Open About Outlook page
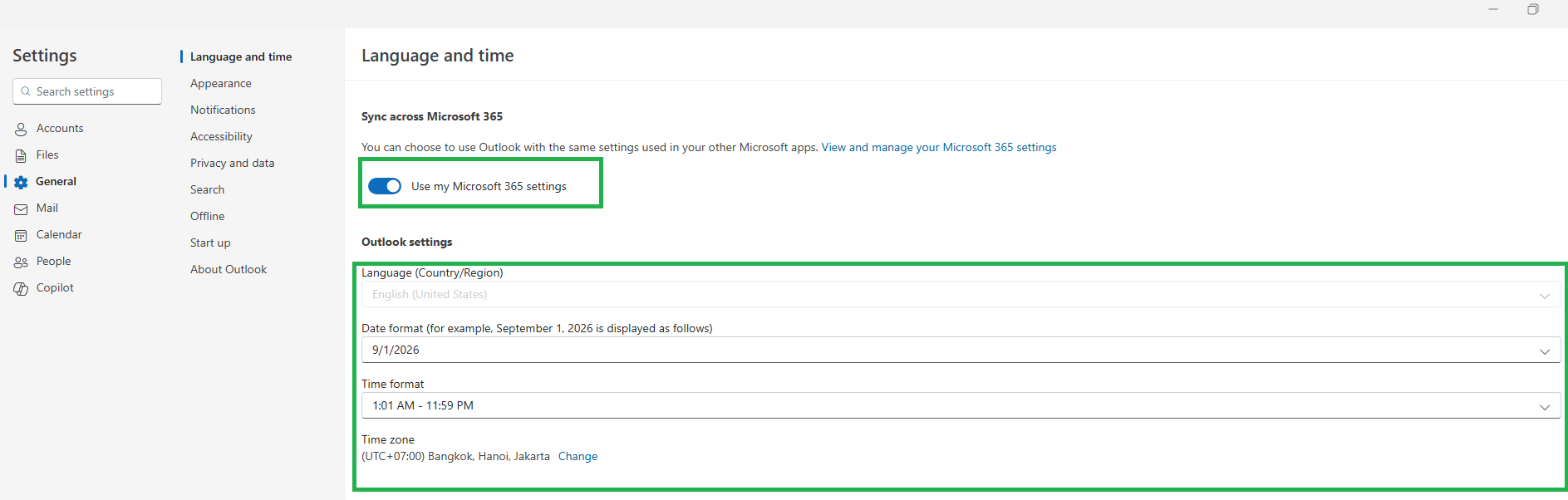The width and height of the screenshot is (1568, 500). (229, 269)
